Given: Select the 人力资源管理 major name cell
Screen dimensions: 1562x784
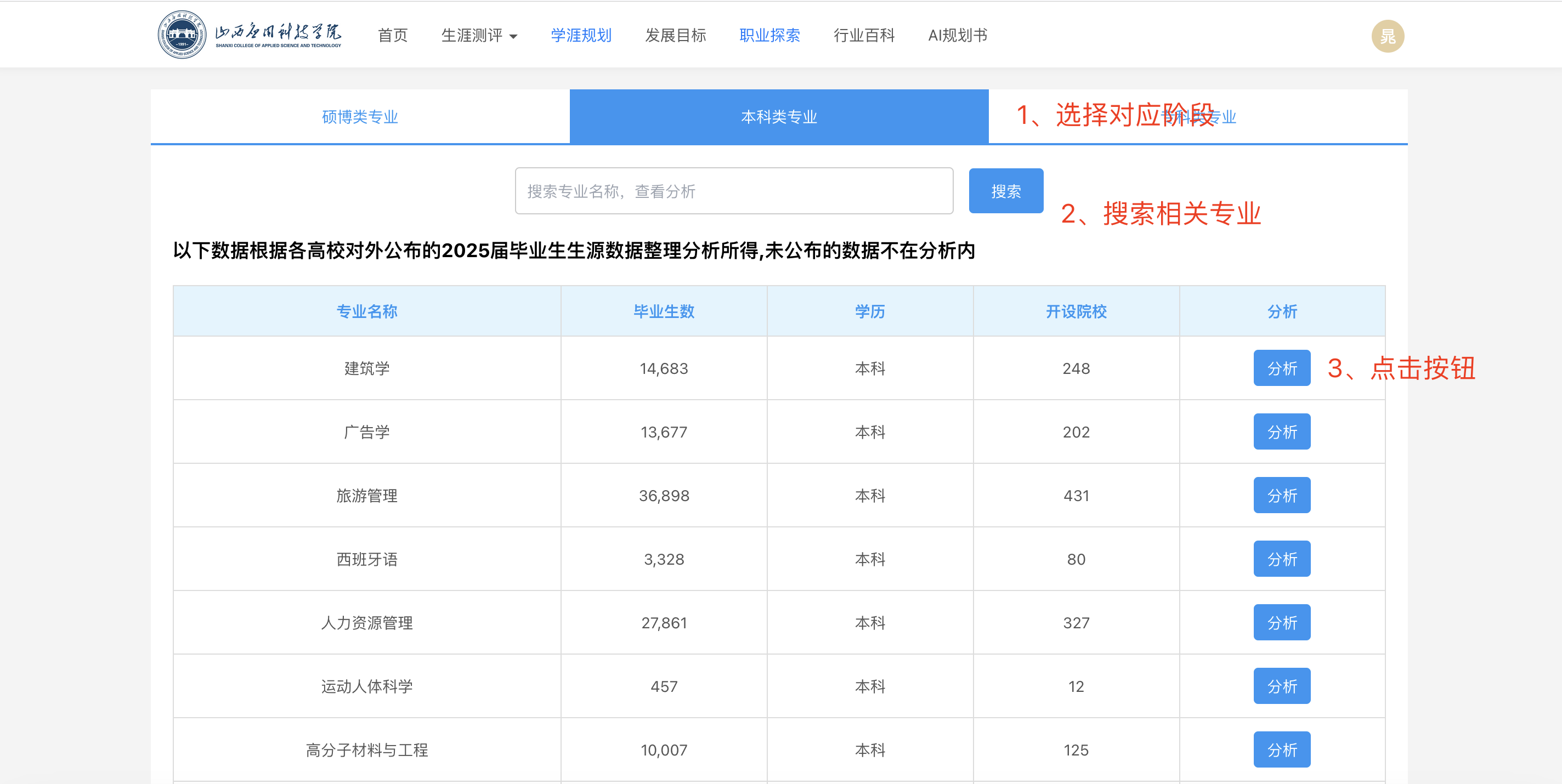Looking at the screenshot, I should (x=367, y=623).
